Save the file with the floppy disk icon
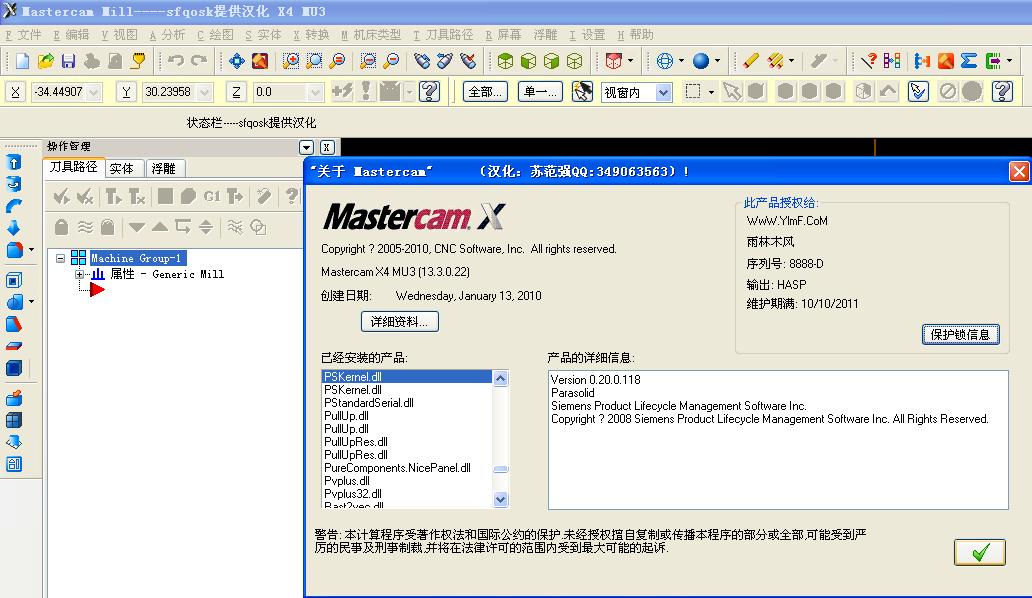1032x598 pixels. [68, 61]
